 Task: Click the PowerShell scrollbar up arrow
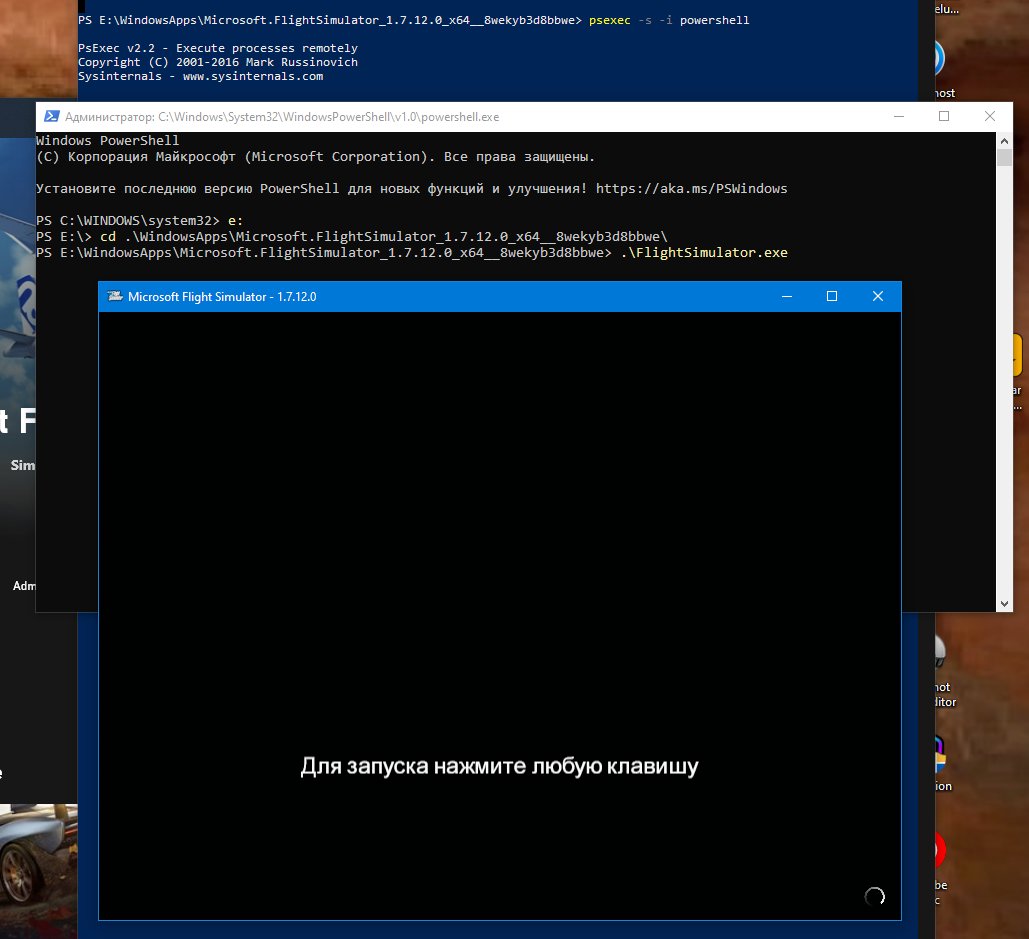point(1004,140)
